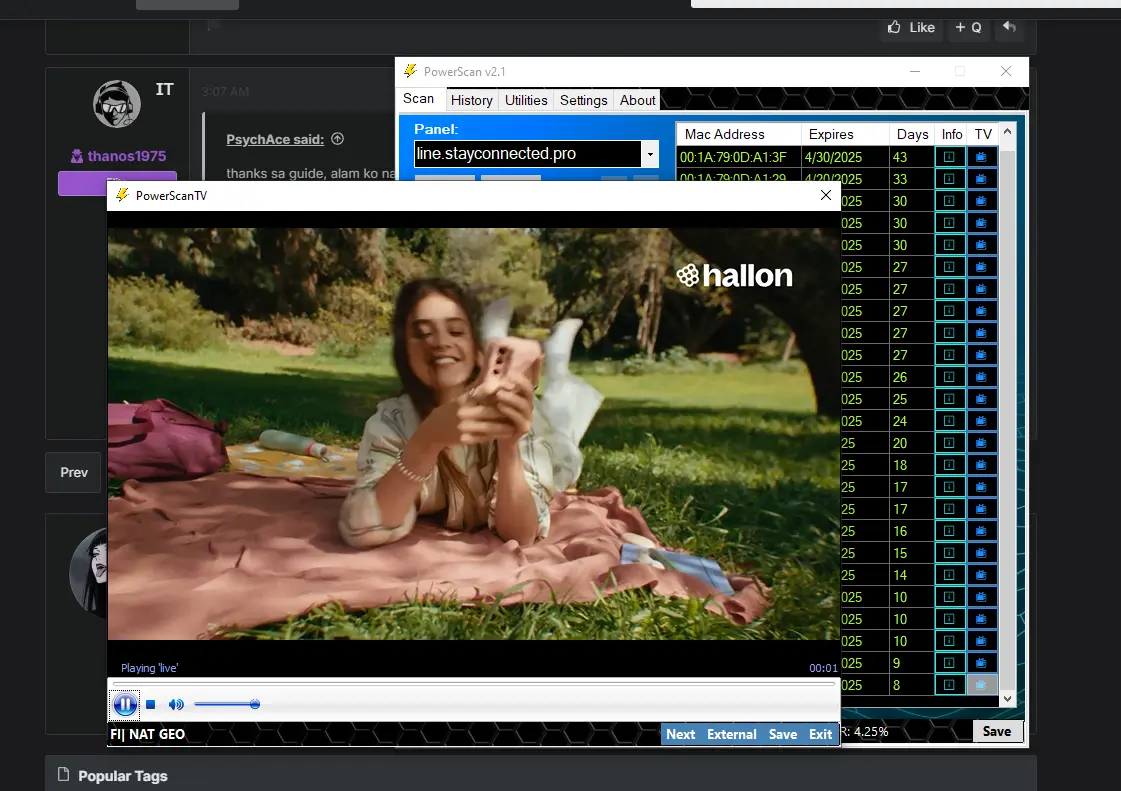The image size is (1121, 791).
Task: Open the TV icon for the 33-day row
Action: coord(982,179)
